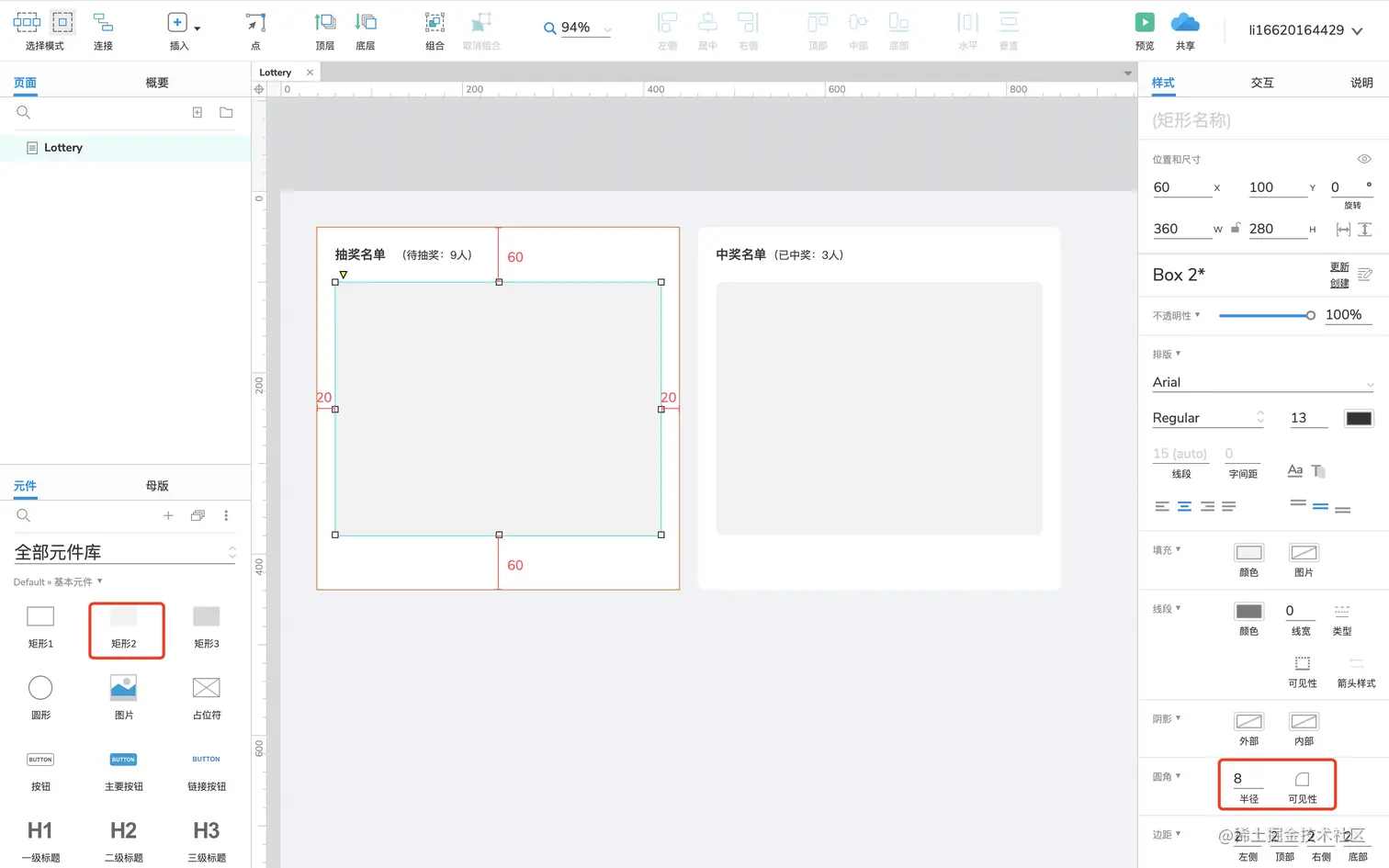Select the 连接 connector tool
The height and width of the screenshot is (868, 1389).
coord(103,30)
